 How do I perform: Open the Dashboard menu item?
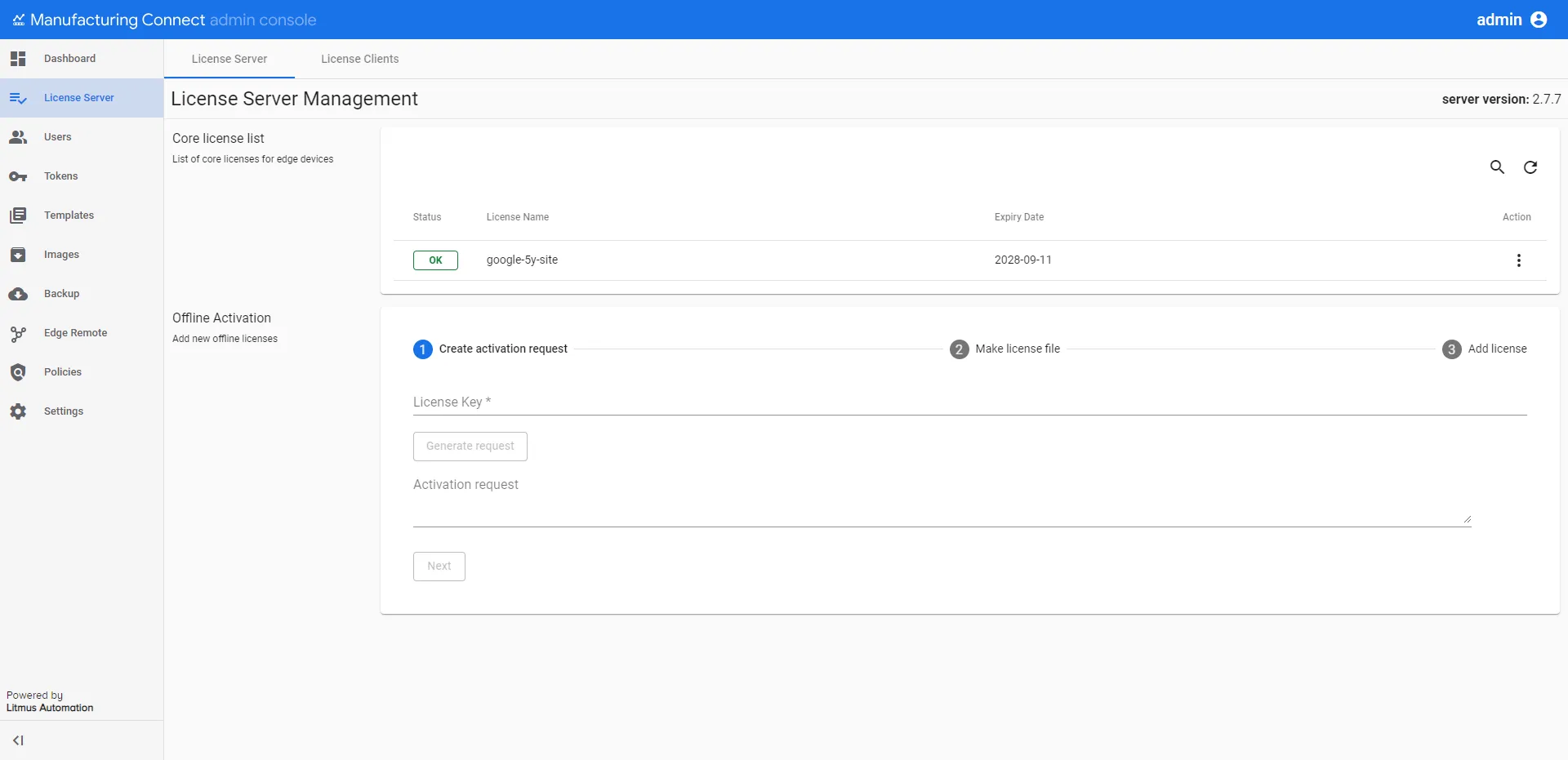coord(82,59)
